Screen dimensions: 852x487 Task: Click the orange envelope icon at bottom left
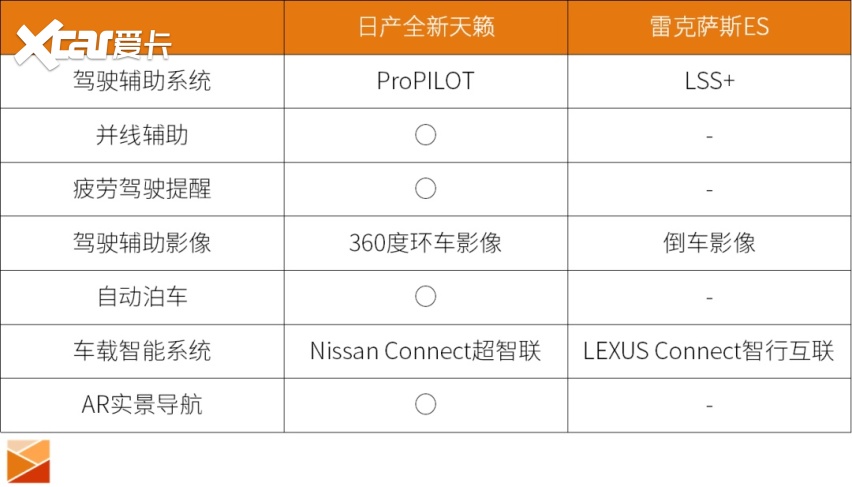[x=28, y=460]
